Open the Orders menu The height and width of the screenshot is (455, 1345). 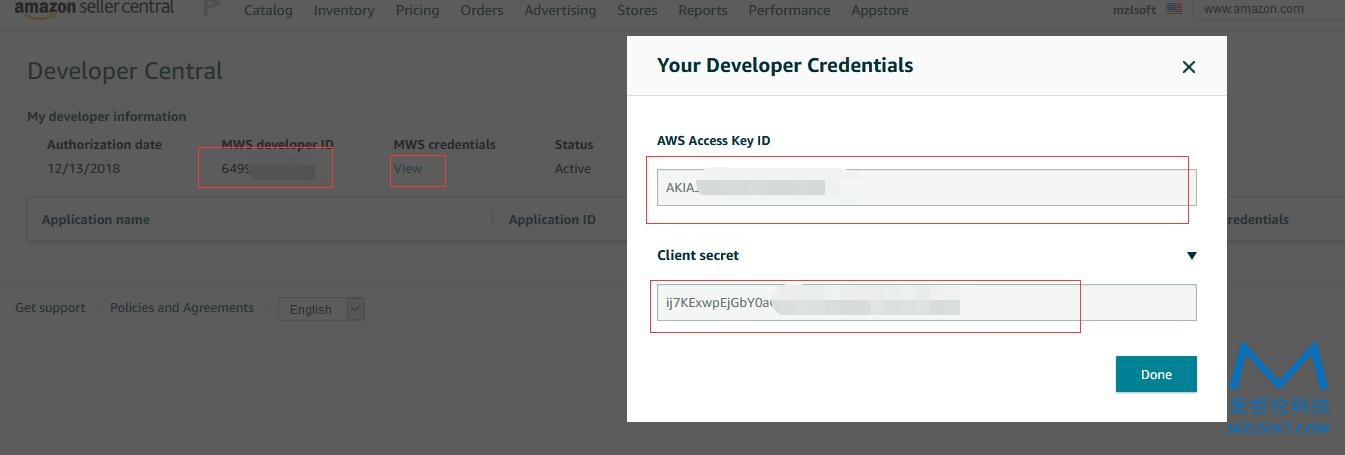point(482,10)
